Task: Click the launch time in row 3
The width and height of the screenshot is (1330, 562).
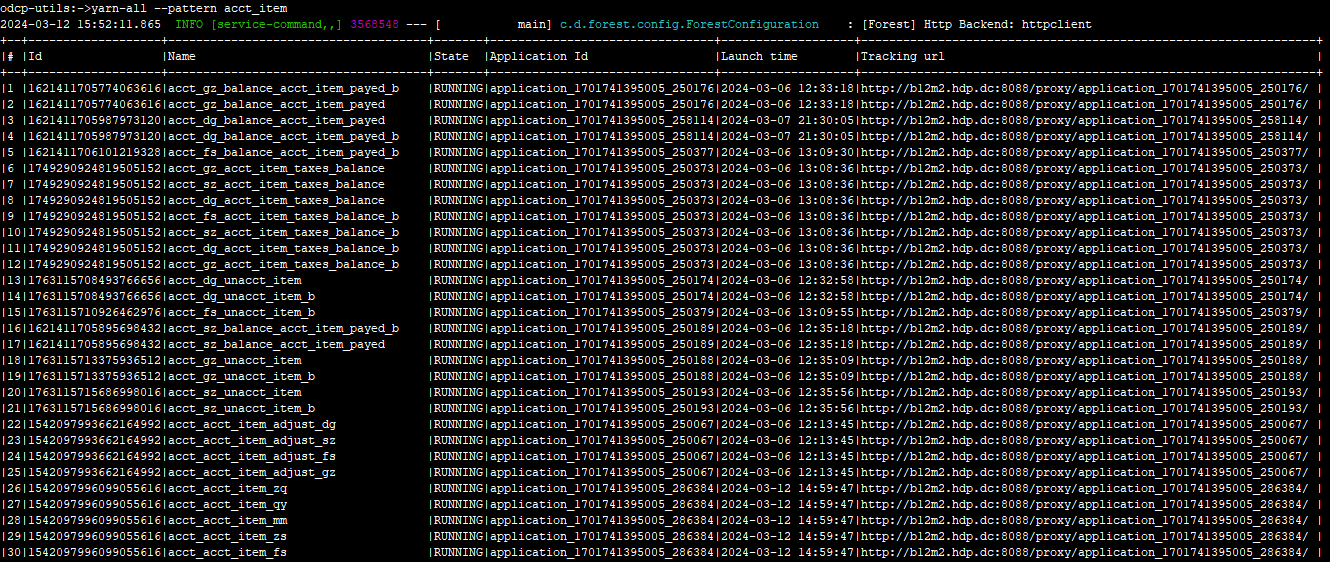Action: (788, 120)
